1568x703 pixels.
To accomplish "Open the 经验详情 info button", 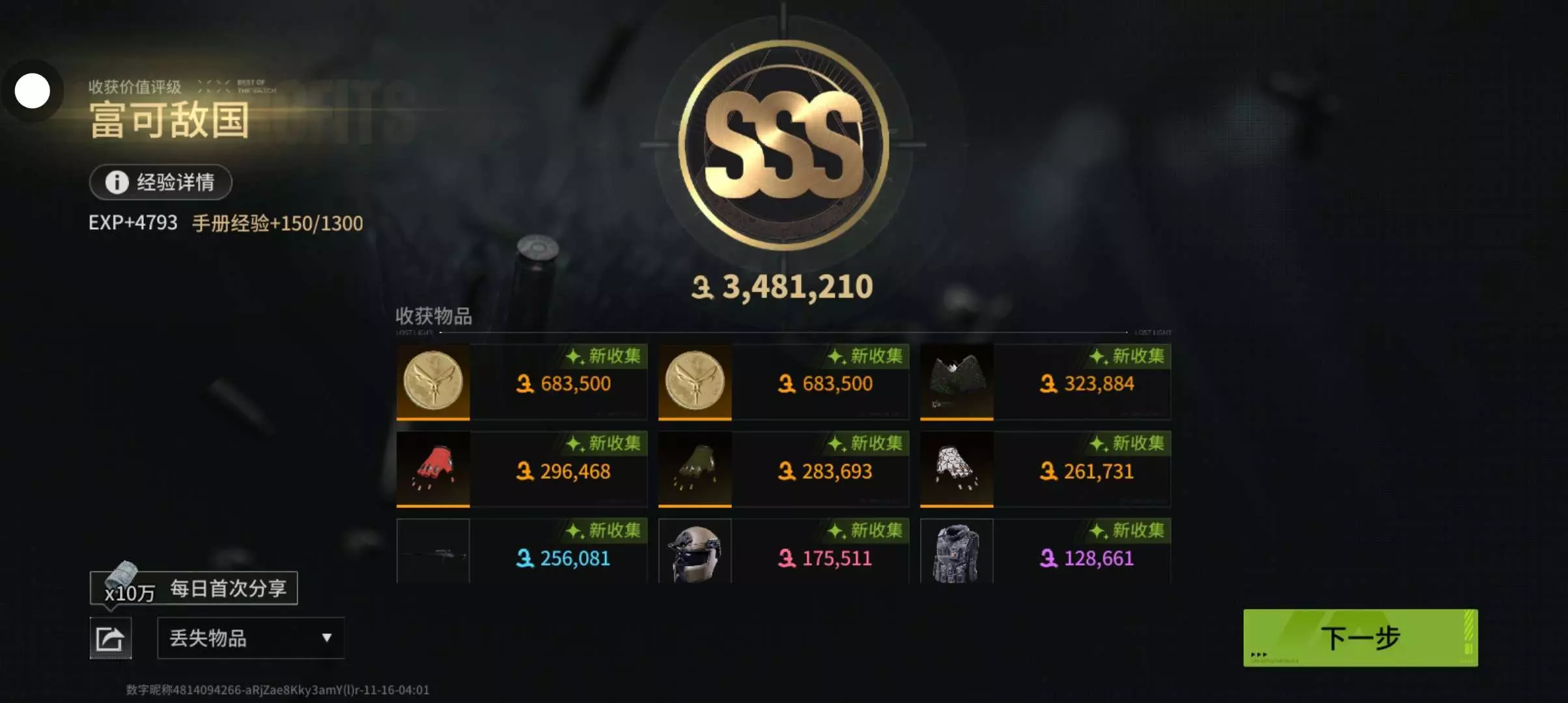I will click(161, 182).
